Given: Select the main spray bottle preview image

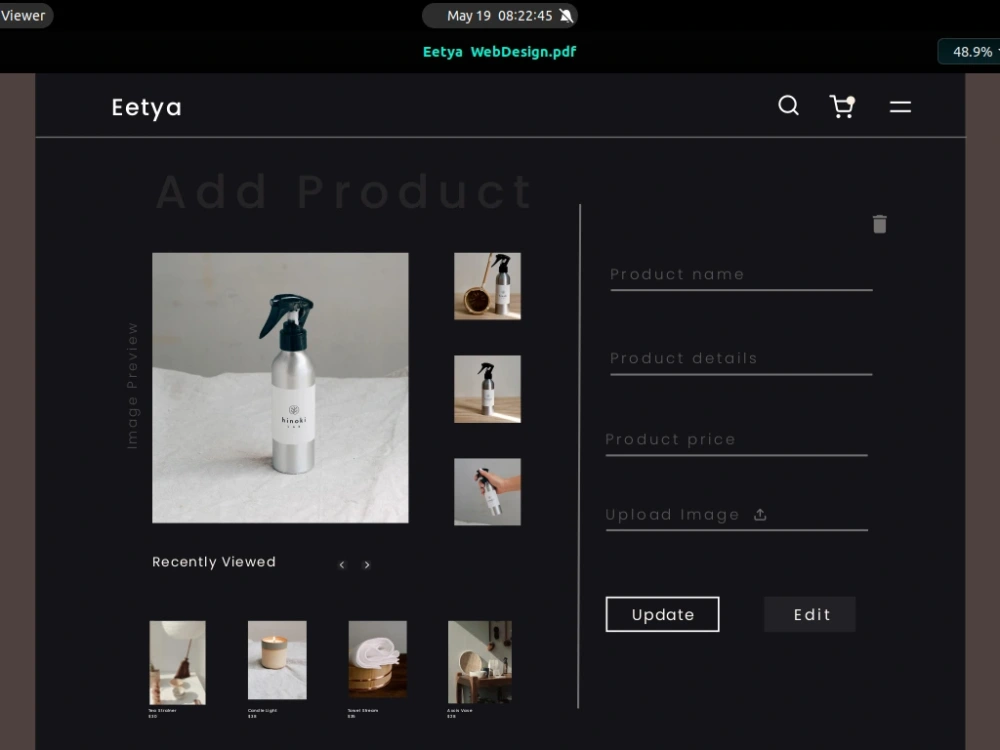Looking at the screenshot, I should point(280,388).
